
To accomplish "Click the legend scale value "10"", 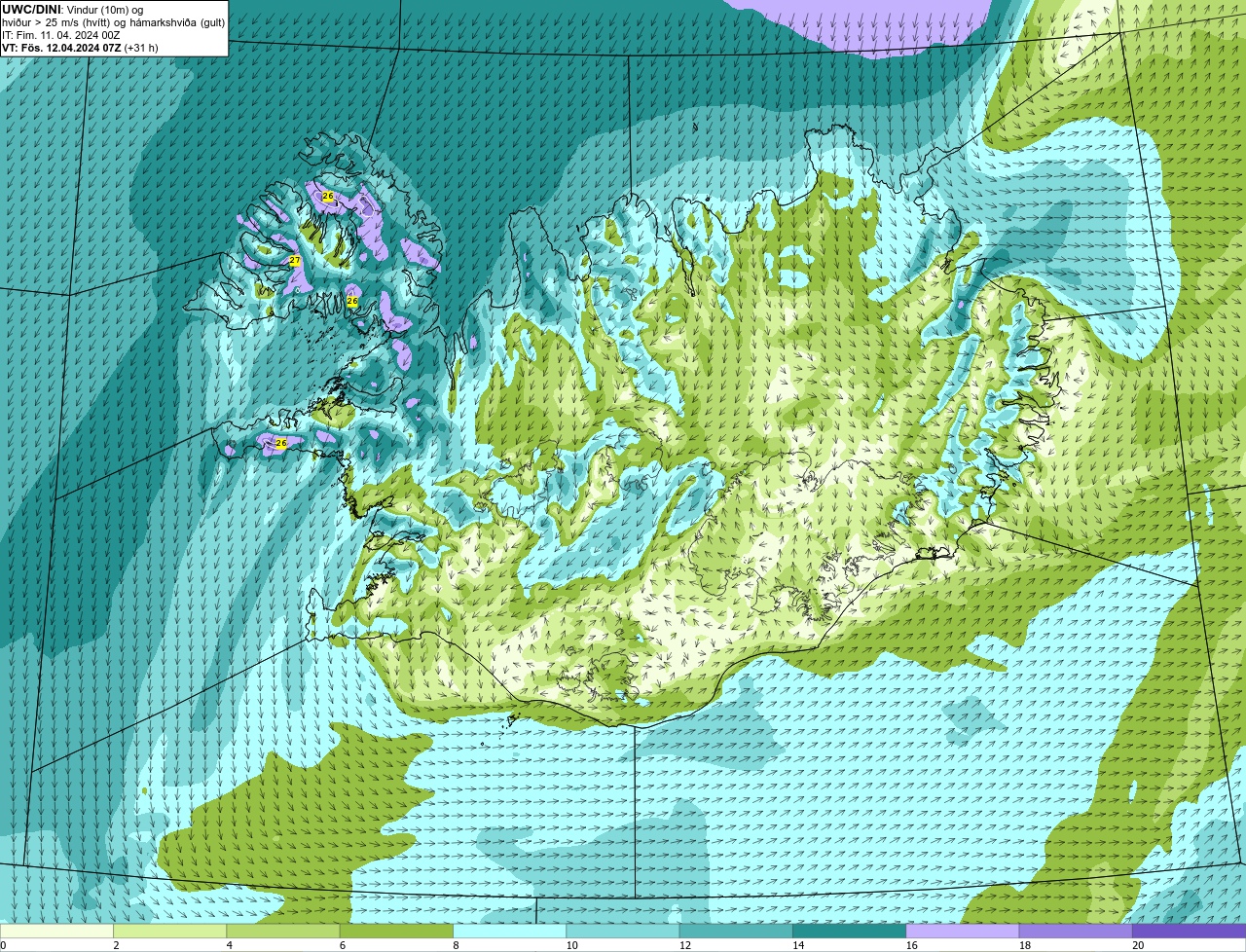I will point(571,945).
